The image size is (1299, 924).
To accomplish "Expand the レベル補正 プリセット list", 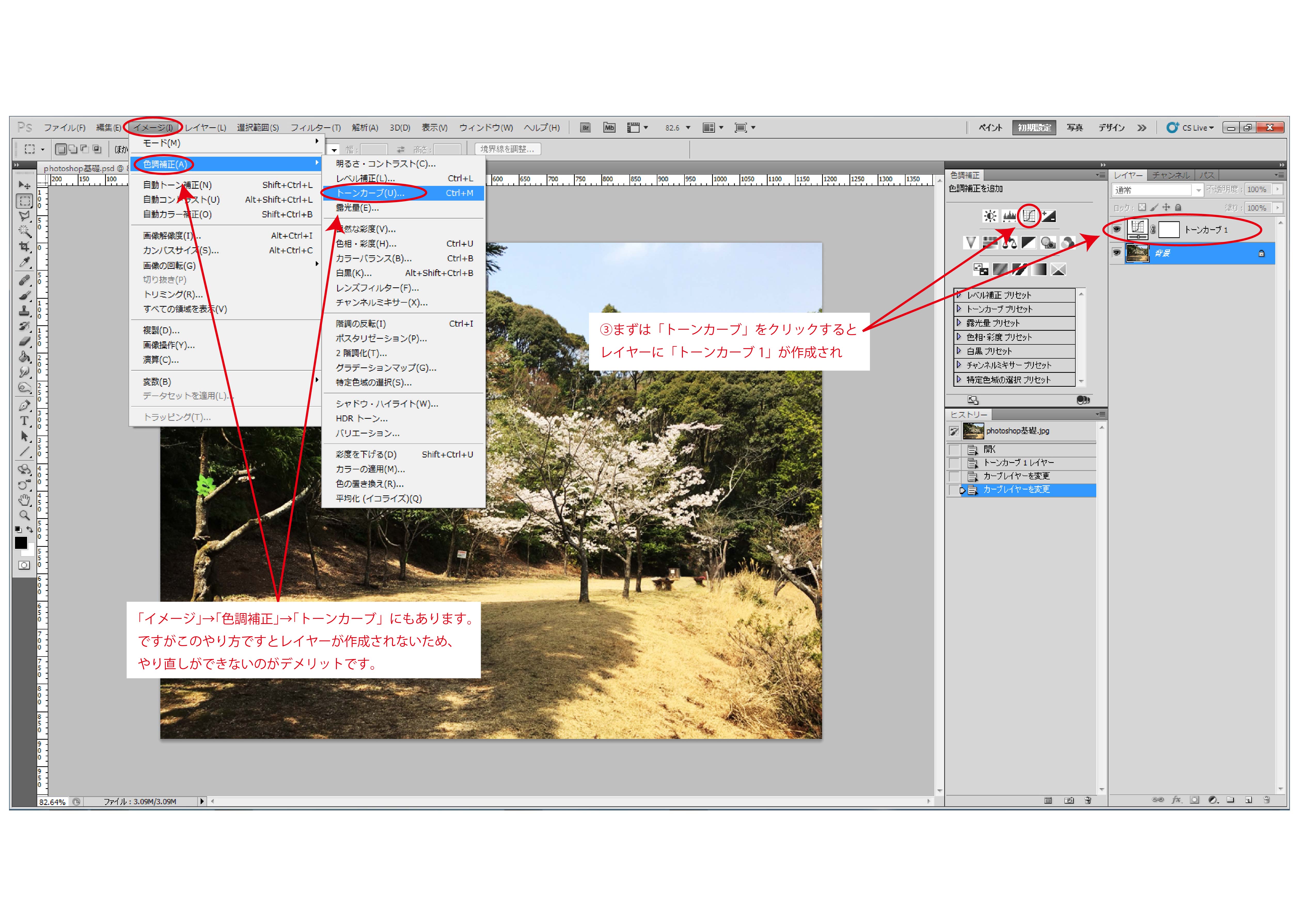I will tap(959, 295).
